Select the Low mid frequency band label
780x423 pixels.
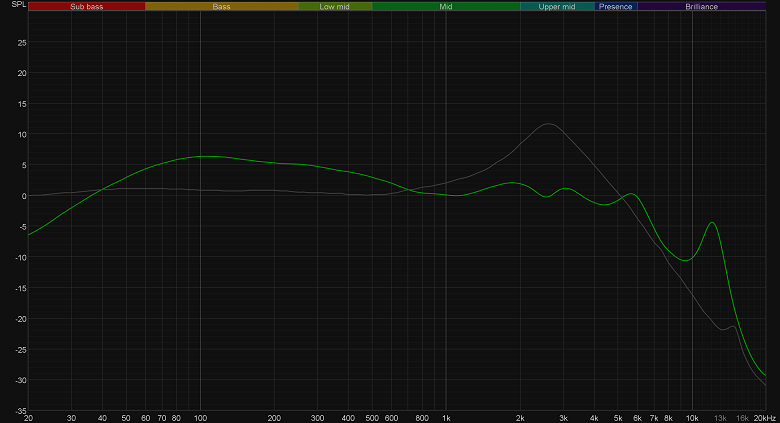pos(335,6)
